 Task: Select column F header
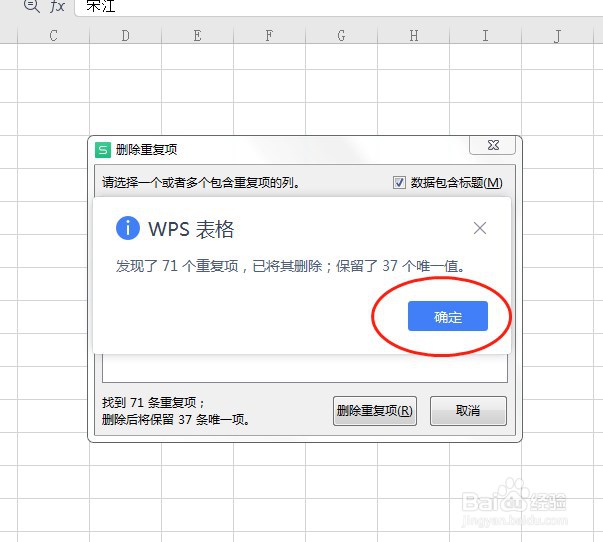point(269,36)
